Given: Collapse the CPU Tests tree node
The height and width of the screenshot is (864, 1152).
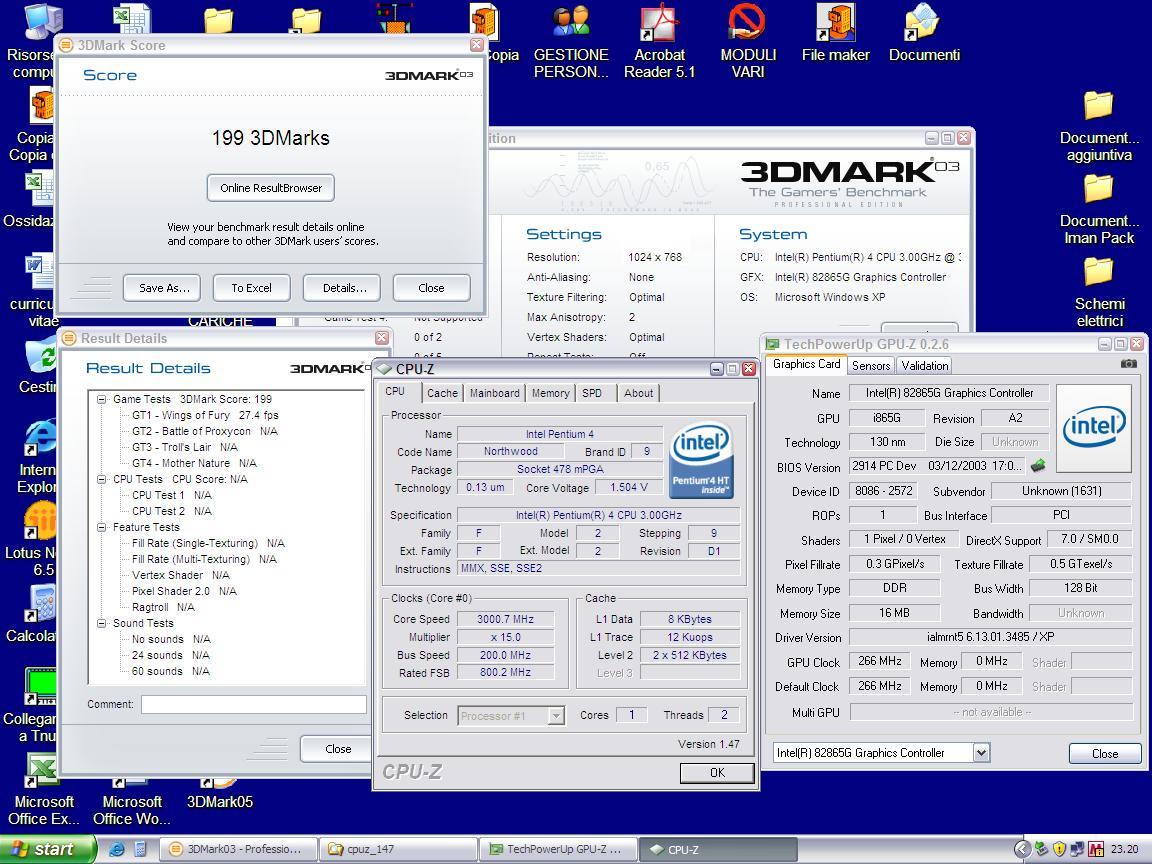Looking at the screenshot, I should pos(101,479).
